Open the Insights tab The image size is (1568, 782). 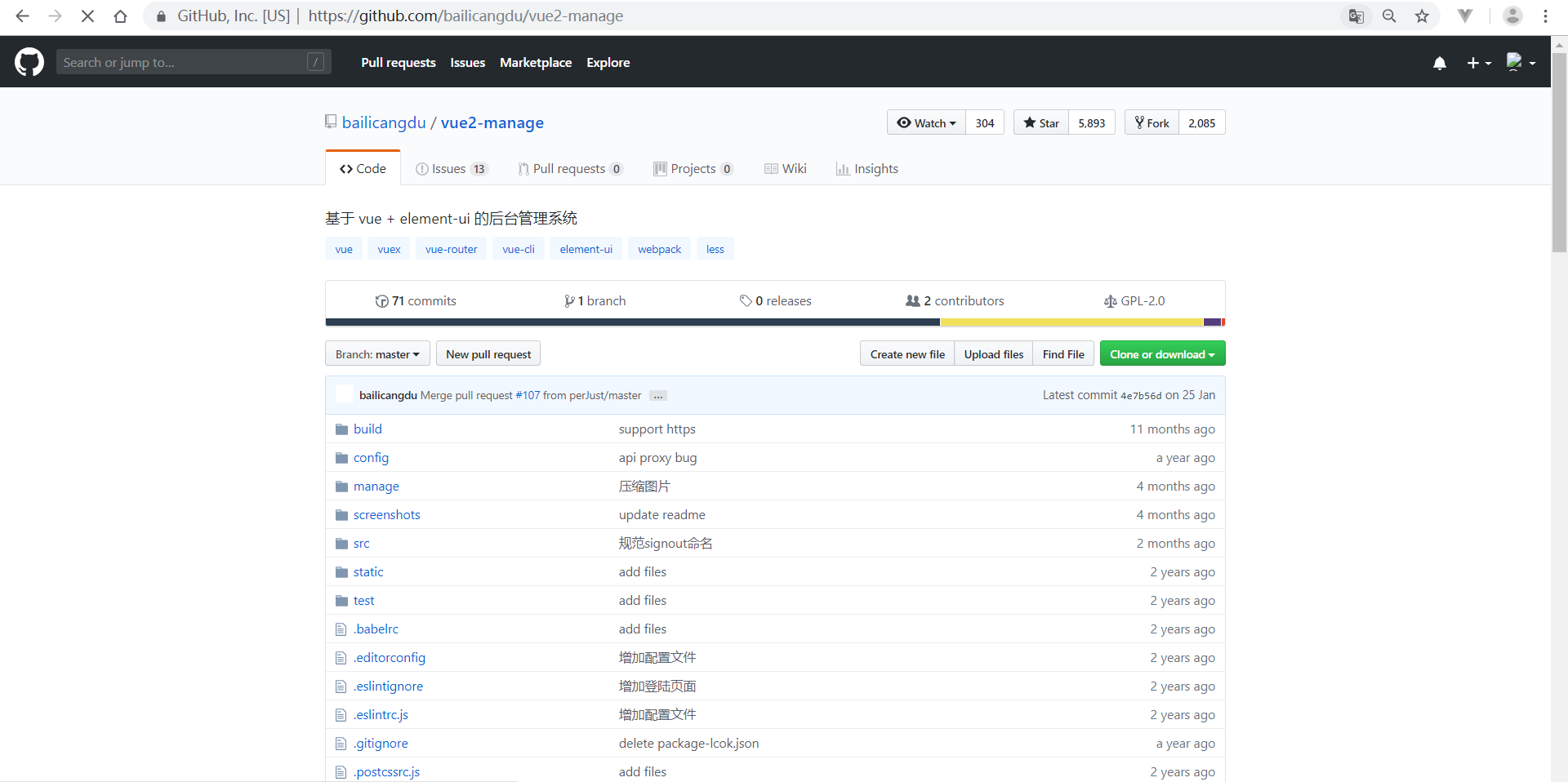coord(866,169)
